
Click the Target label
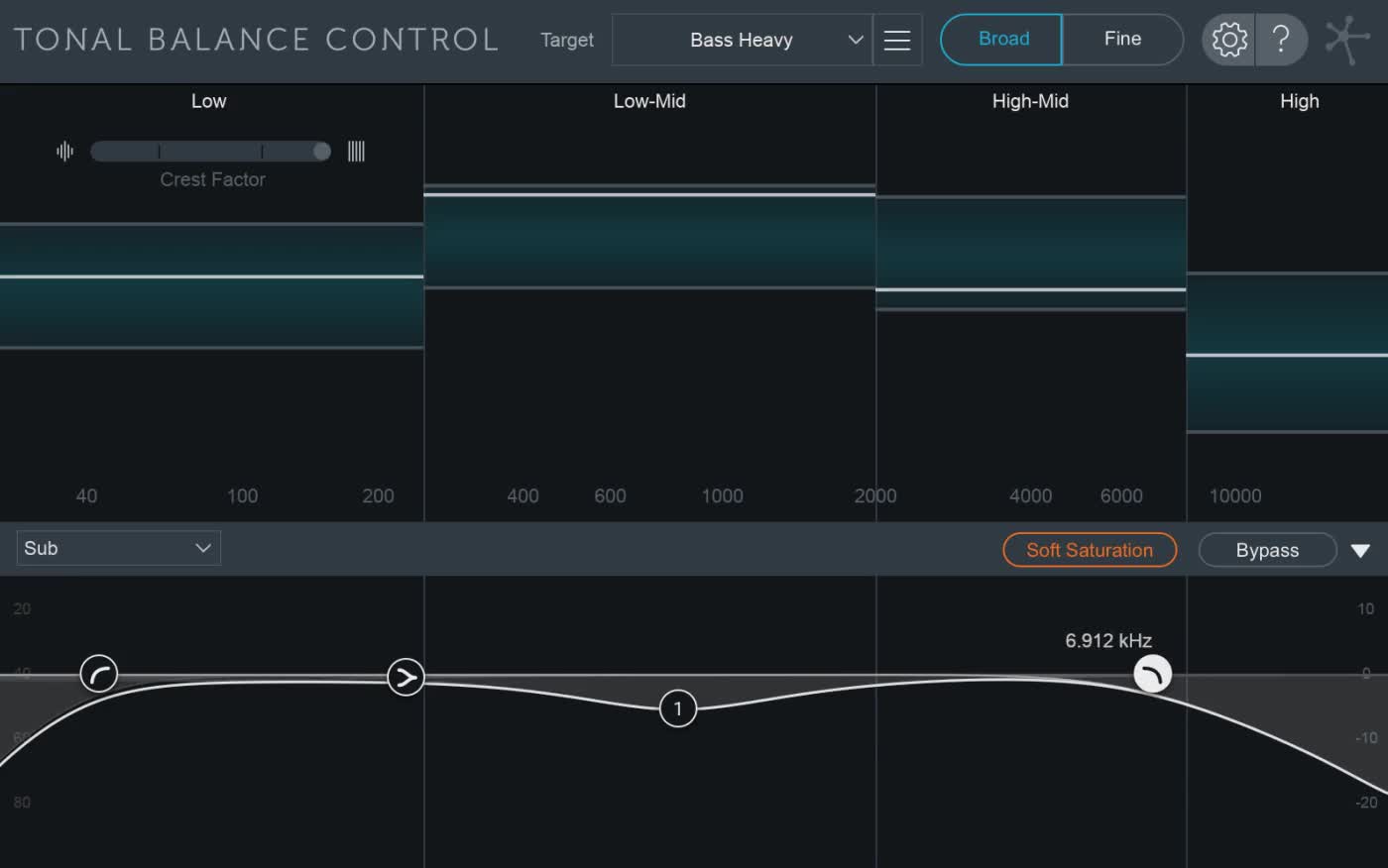pyautogui.click(x=567, y=40)
